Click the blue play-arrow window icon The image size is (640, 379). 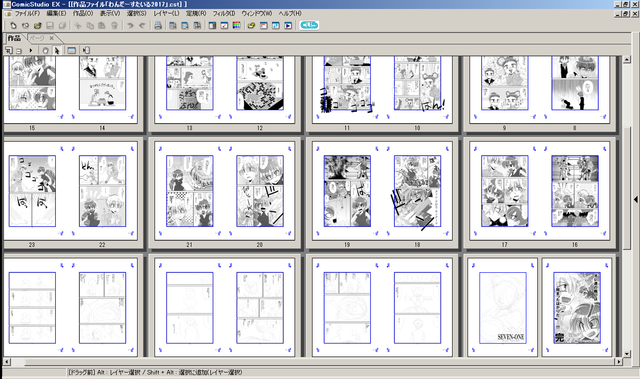click(288, 26)
